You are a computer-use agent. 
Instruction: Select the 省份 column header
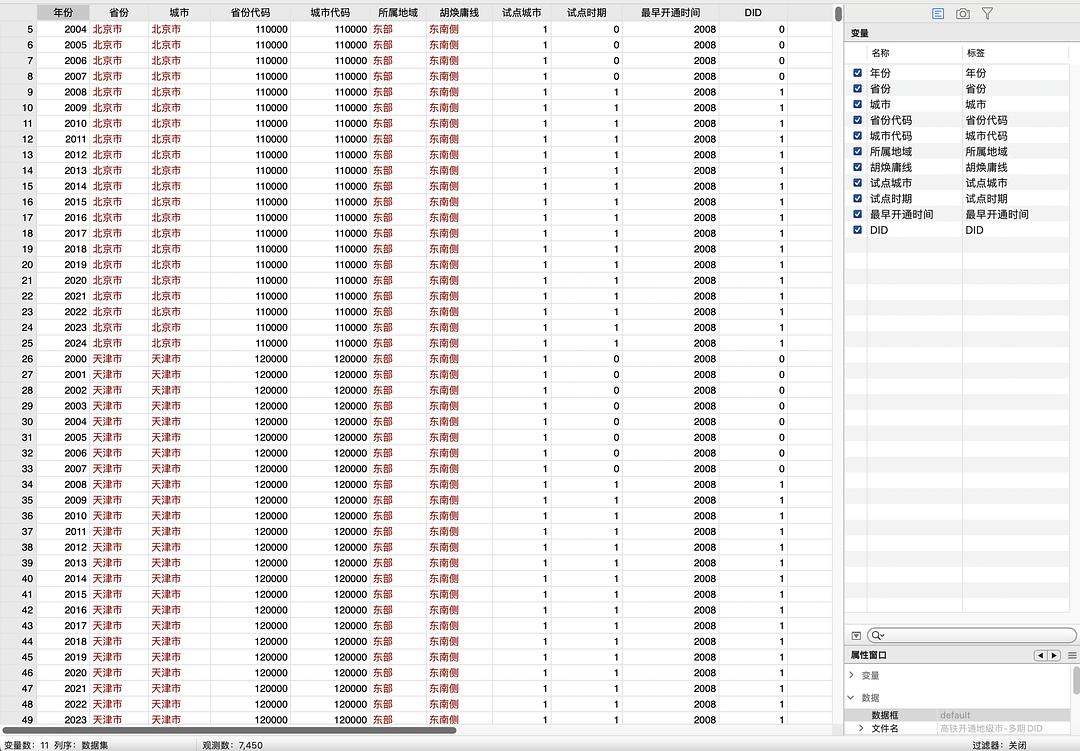[119, 12]
